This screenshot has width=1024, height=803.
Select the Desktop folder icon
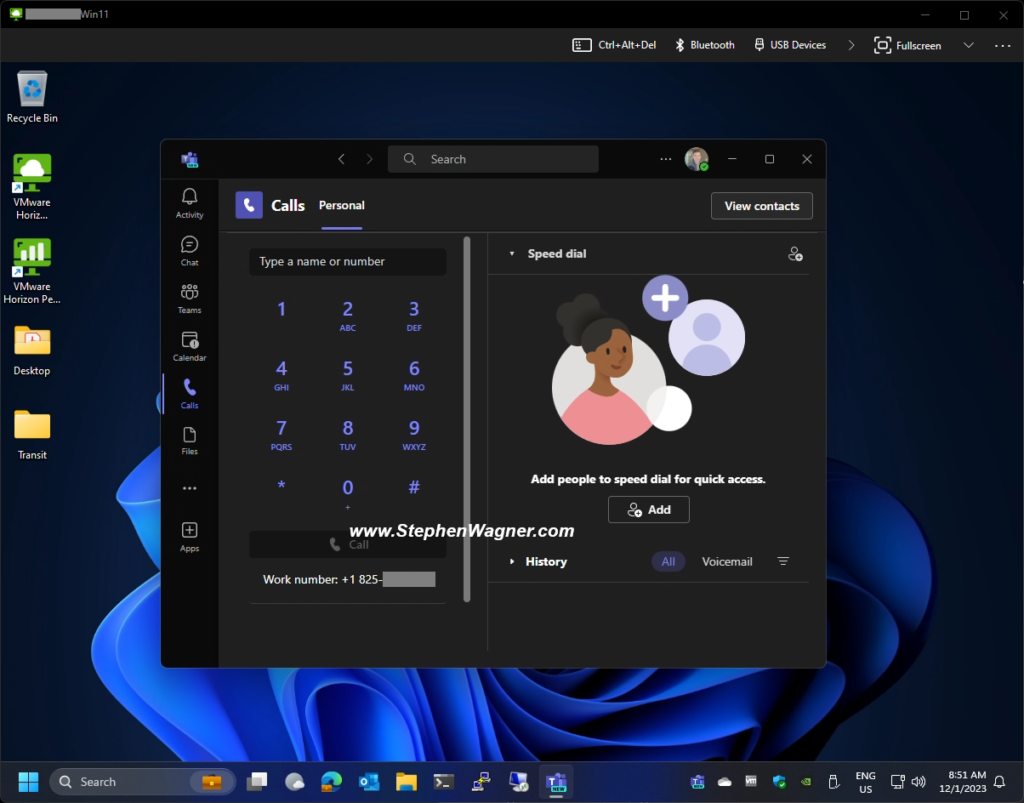32,351
